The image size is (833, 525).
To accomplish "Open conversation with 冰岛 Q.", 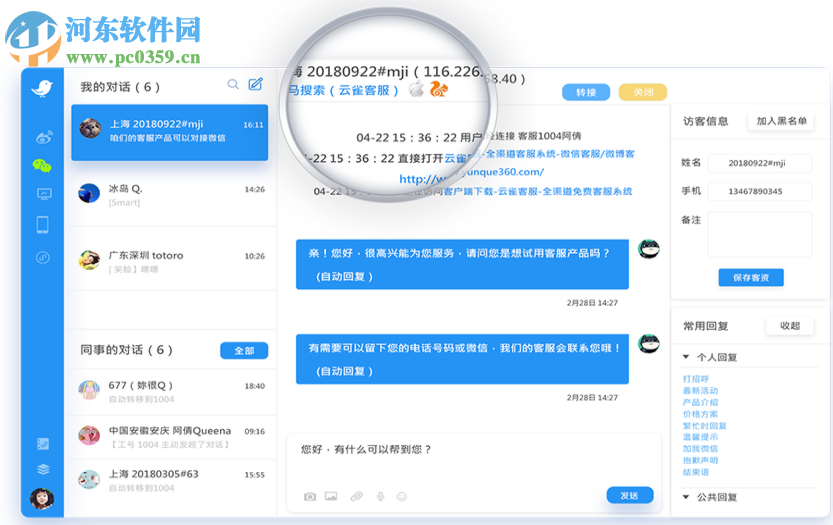I will tap(170, 194).
